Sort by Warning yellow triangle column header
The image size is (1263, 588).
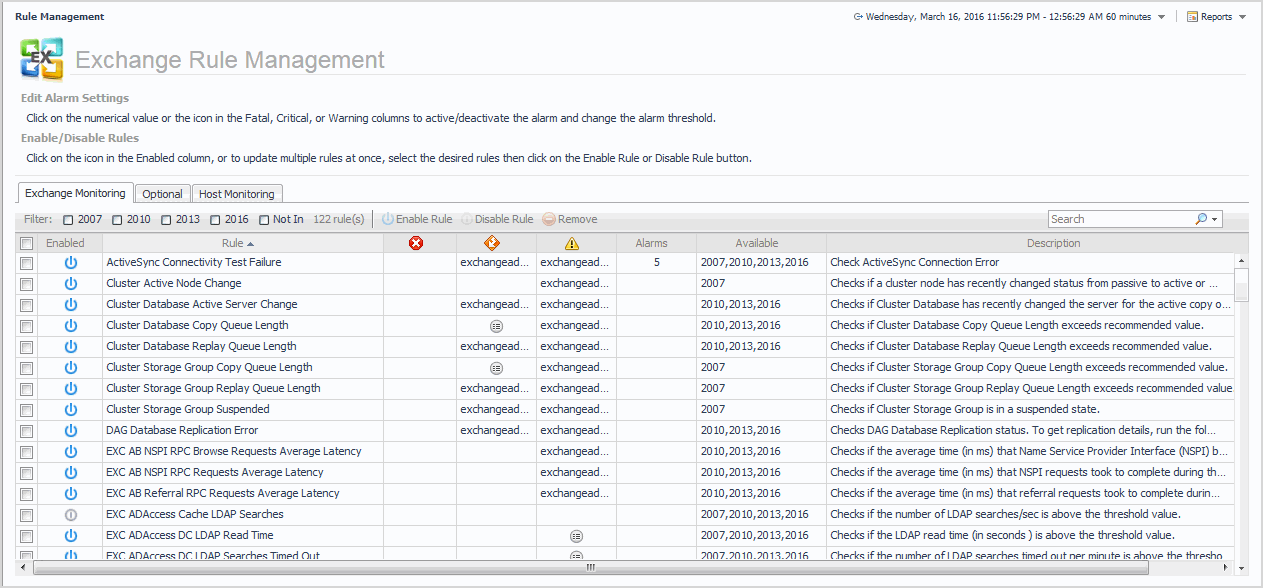point(572,243)
